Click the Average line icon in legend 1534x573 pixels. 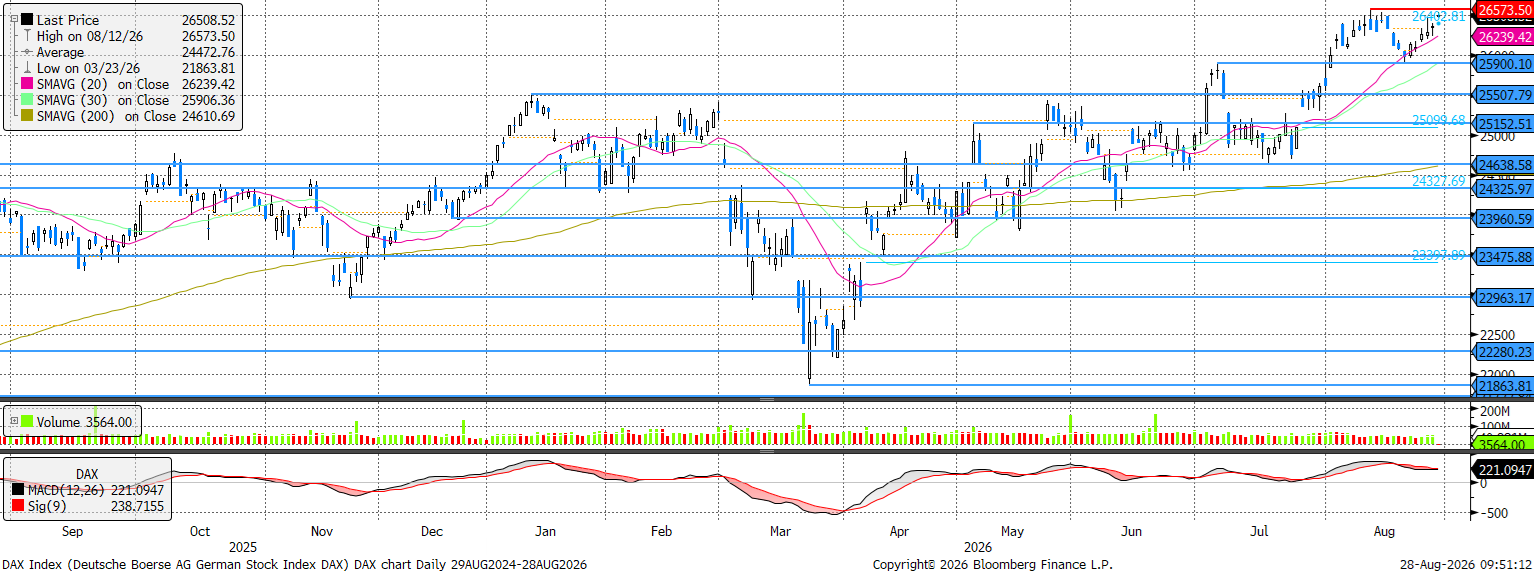click(26, 51)
